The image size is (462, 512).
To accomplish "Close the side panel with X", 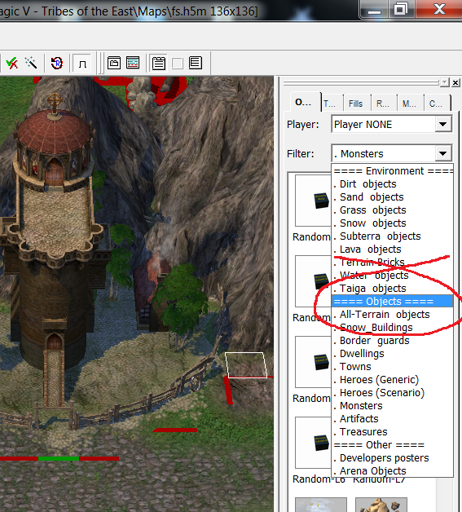I will 456,82.
